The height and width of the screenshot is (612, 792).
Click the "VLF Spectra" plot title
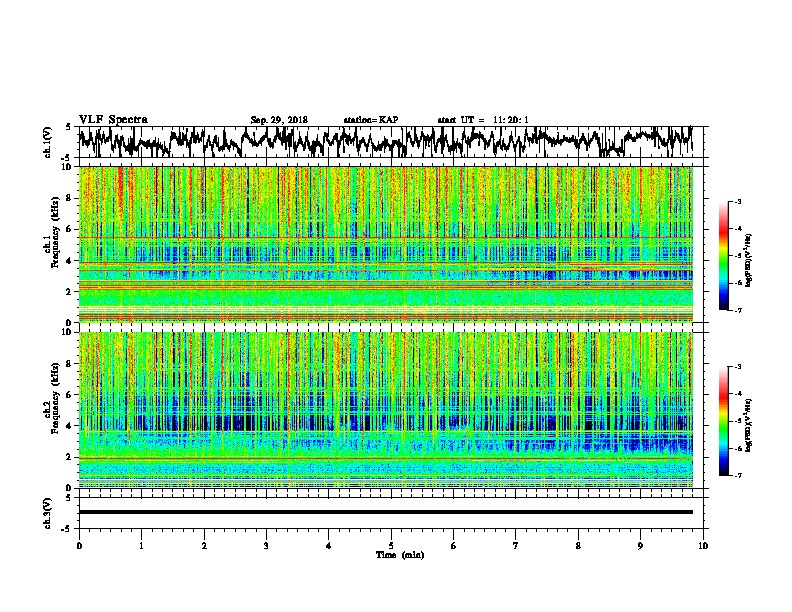(113, 120)
